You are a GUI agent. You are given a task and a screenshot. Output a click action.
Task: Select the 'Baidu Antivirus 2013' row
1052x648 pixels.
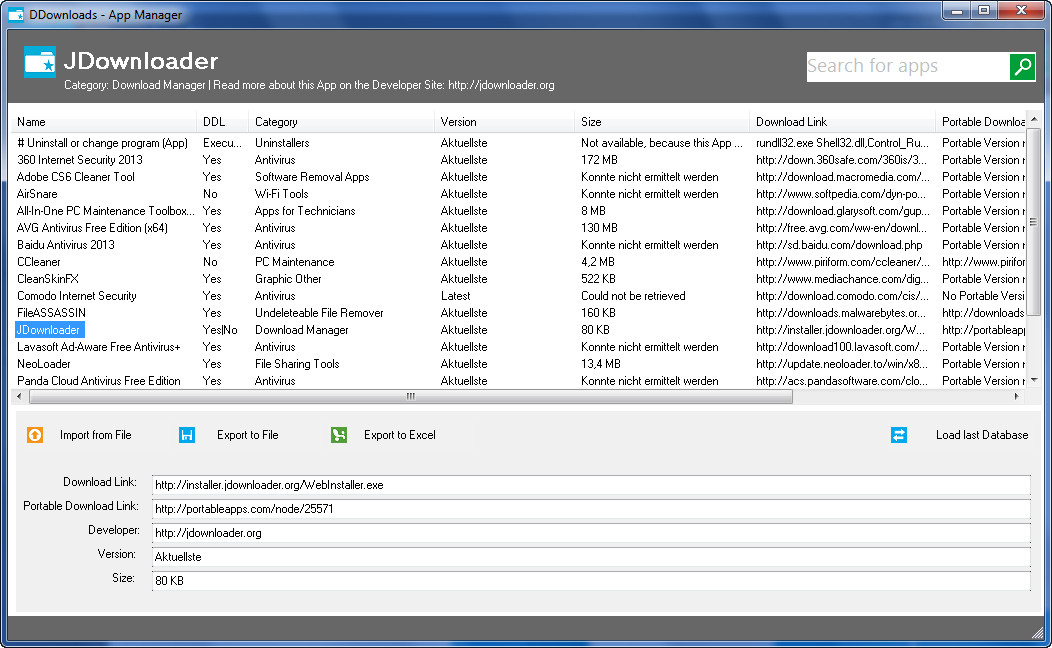click(x=519, y=245)
